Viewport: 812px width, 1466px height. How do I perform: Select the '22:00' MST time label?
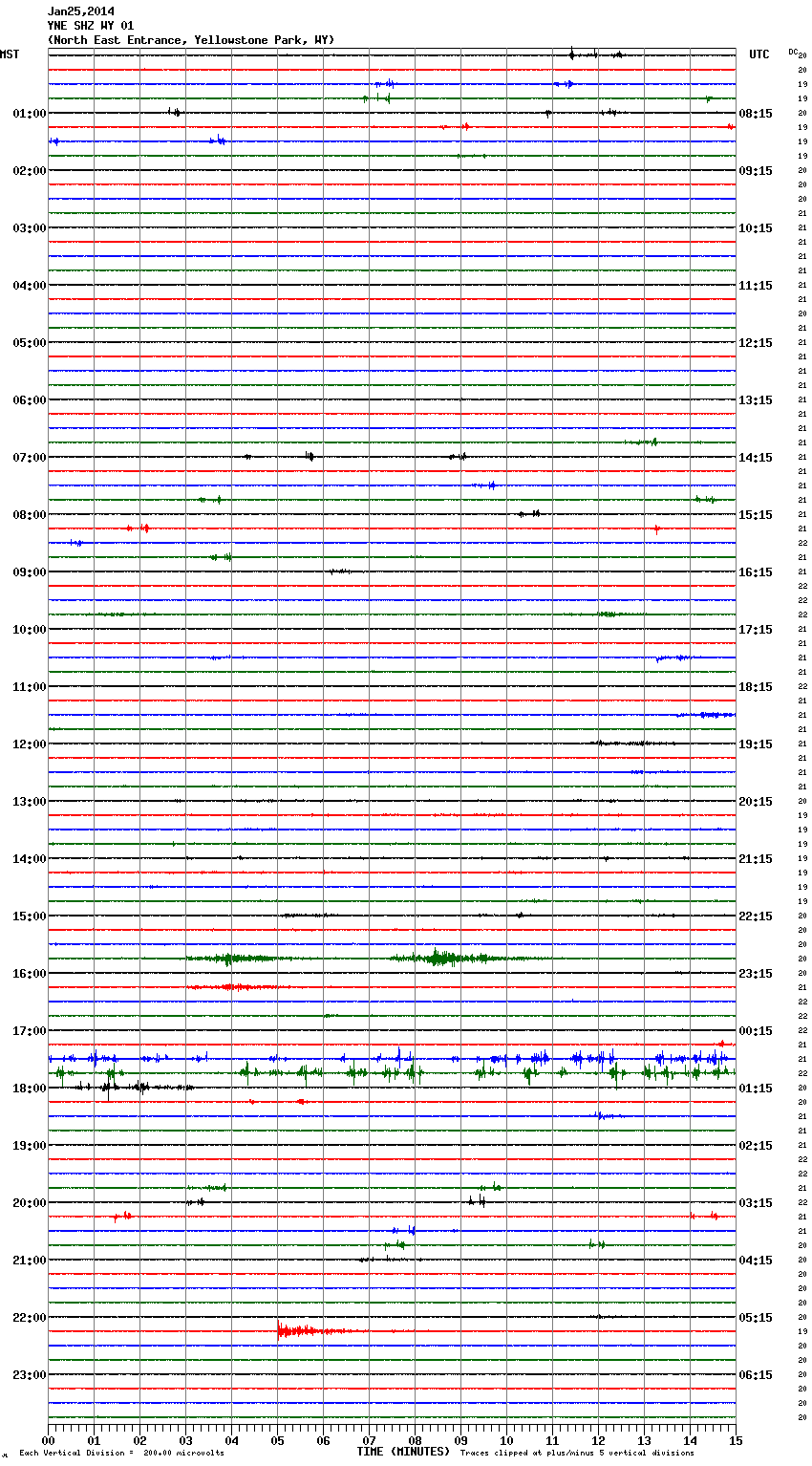pyautogui.click(x=30, y=1318)
